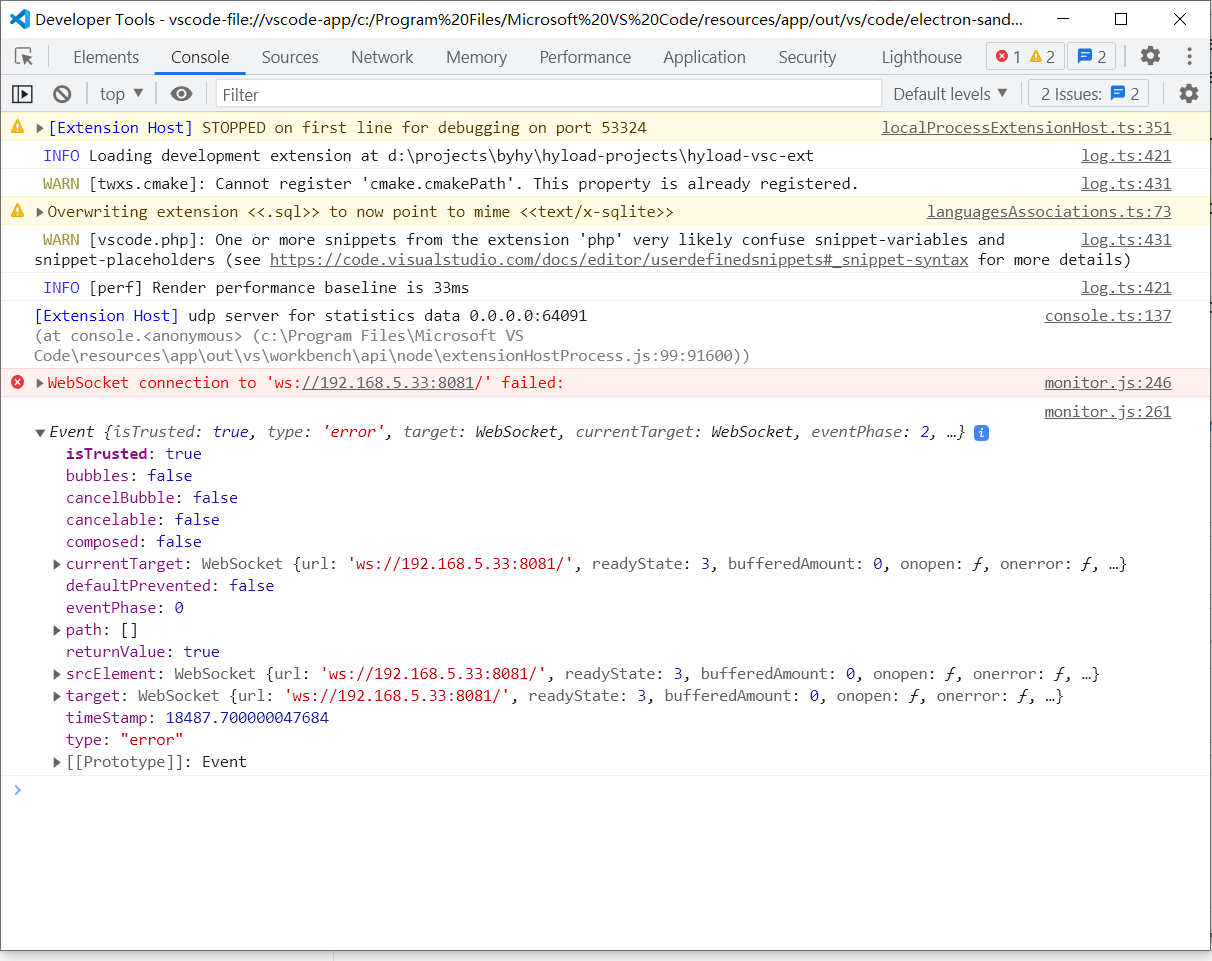Select the cancelBubble: false property

click(152, 498)
